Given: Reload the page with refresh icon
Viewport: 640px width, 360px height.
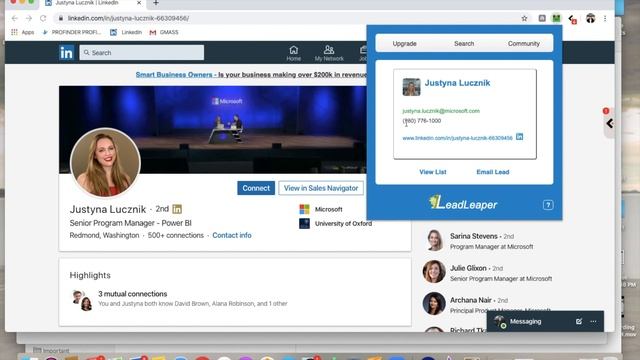Looking at the screenshot, I should pos(43,18).
